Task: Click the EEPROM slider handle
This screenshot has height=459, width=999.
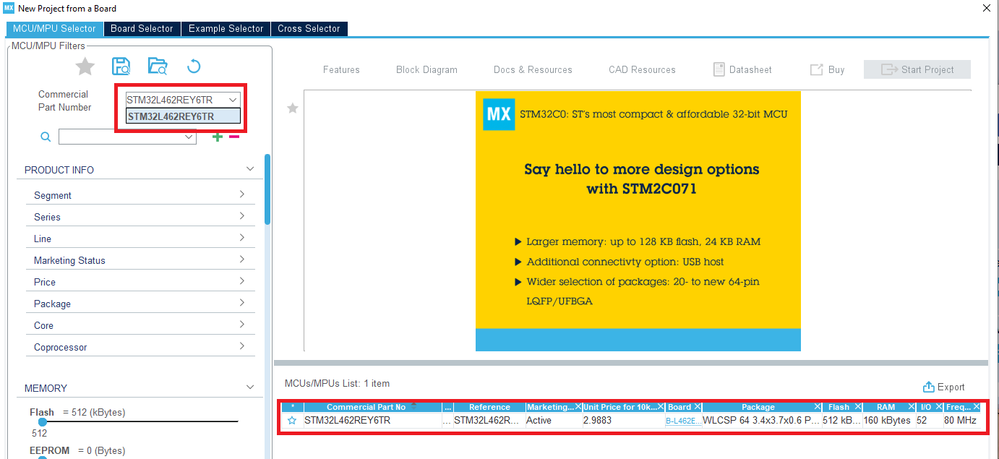Action: [42, 456]
